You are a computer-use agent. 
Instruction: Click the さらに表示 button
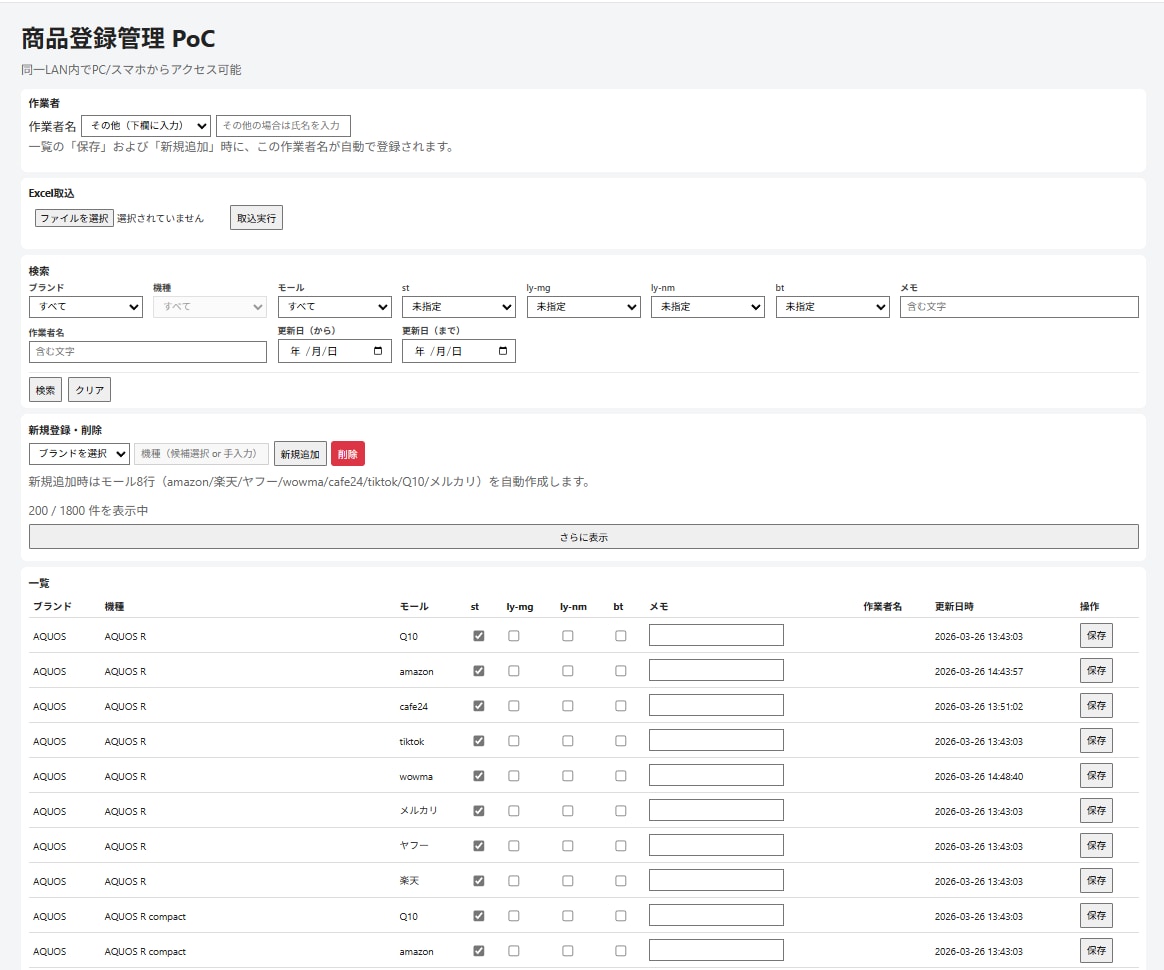tap(583, 537)
